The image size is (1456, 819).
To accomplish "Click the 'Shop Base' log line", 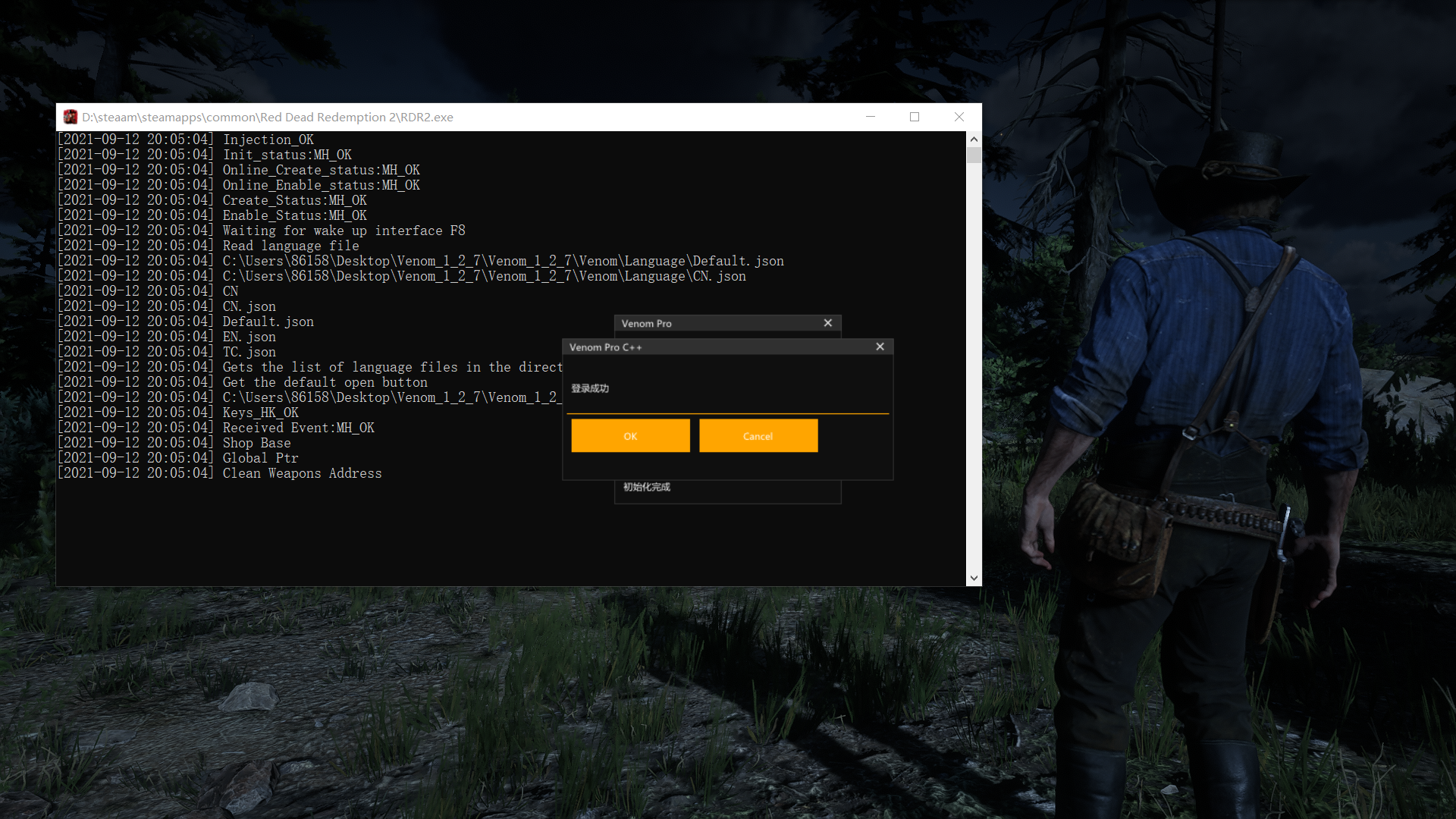I will 174,443.
